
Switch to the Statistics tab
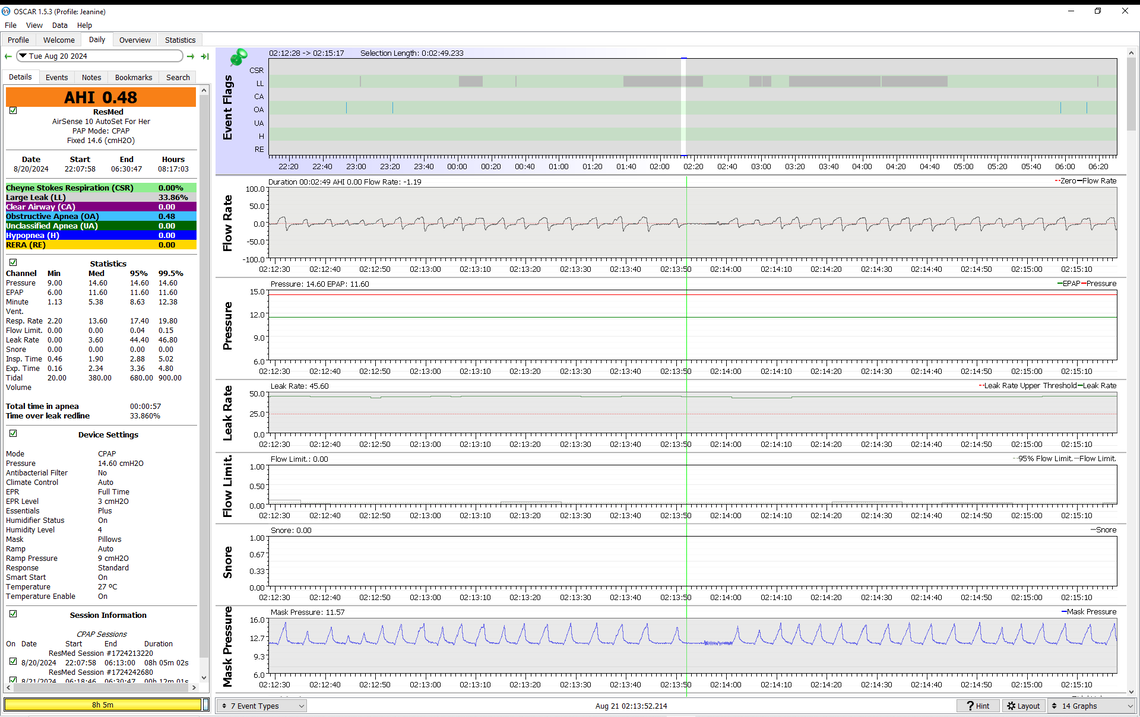pyautogui.click(x=180, y=40)
